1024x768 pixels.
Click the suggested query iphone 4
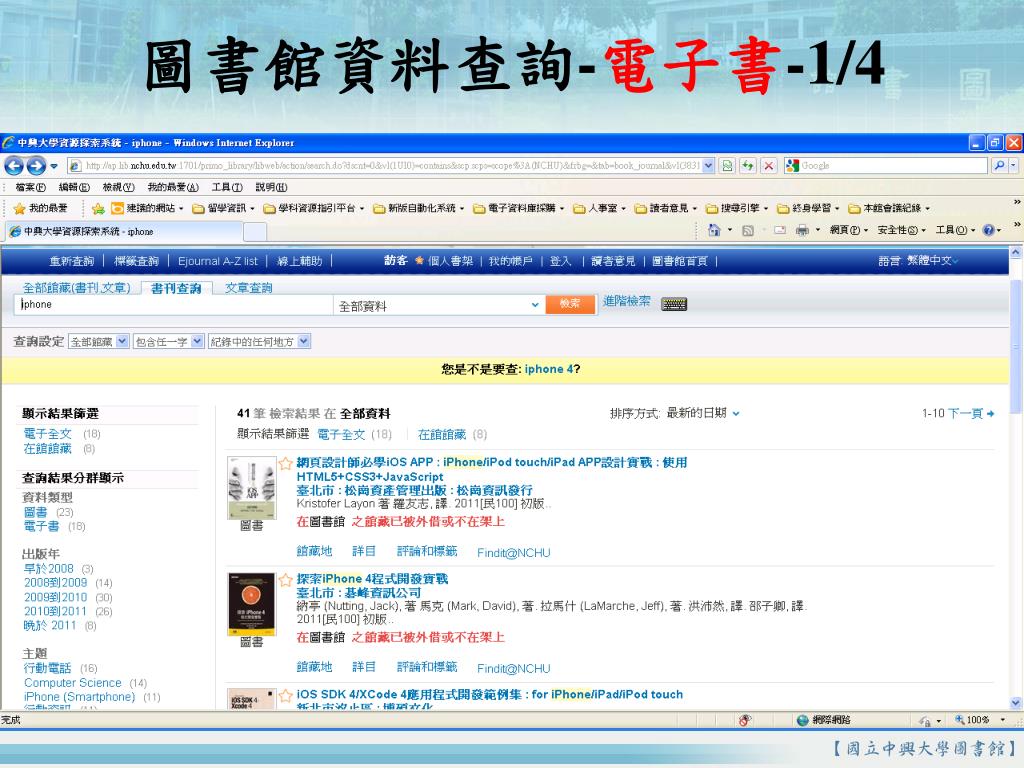pyautogui.click(x=549, y=369)
